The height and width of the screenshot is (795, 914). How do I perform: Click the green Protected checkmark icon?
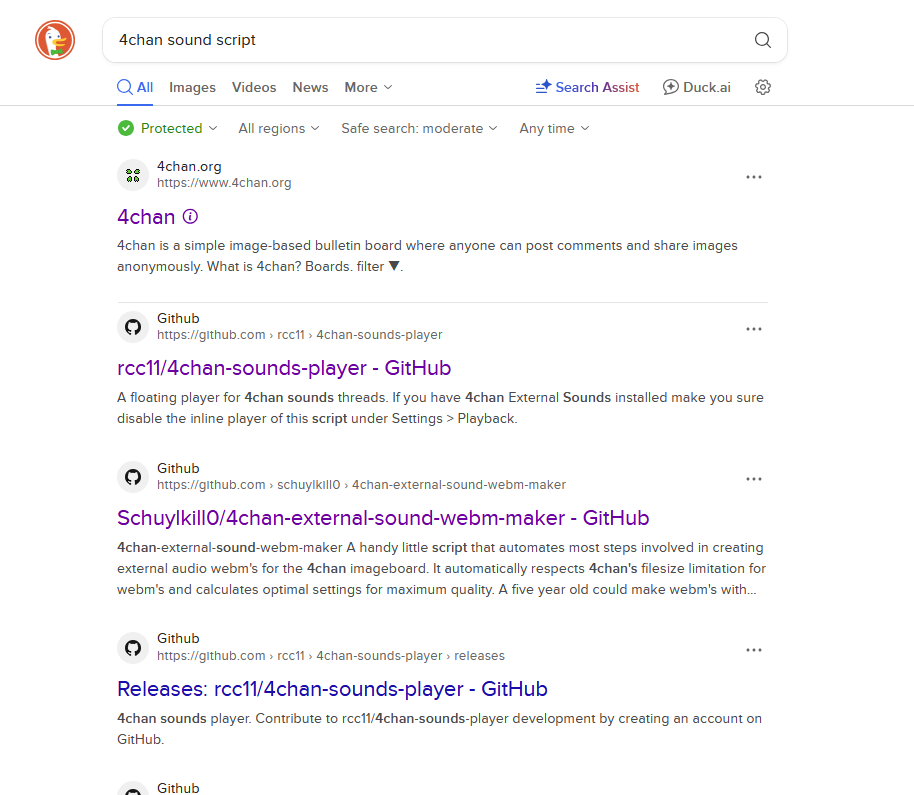pos(126,128)
